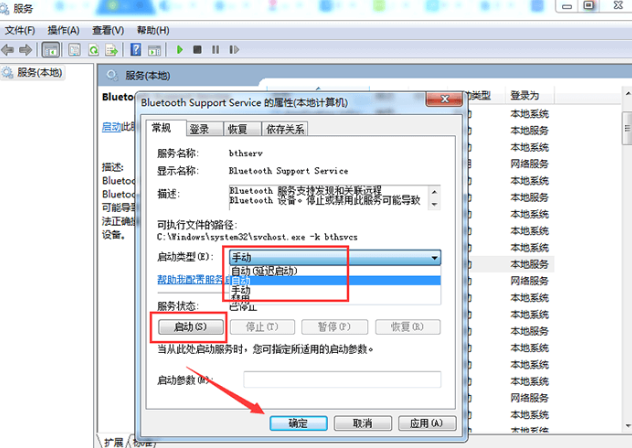
Task: Click the description box scroll-up arrow
Action: tap(434, 192)
